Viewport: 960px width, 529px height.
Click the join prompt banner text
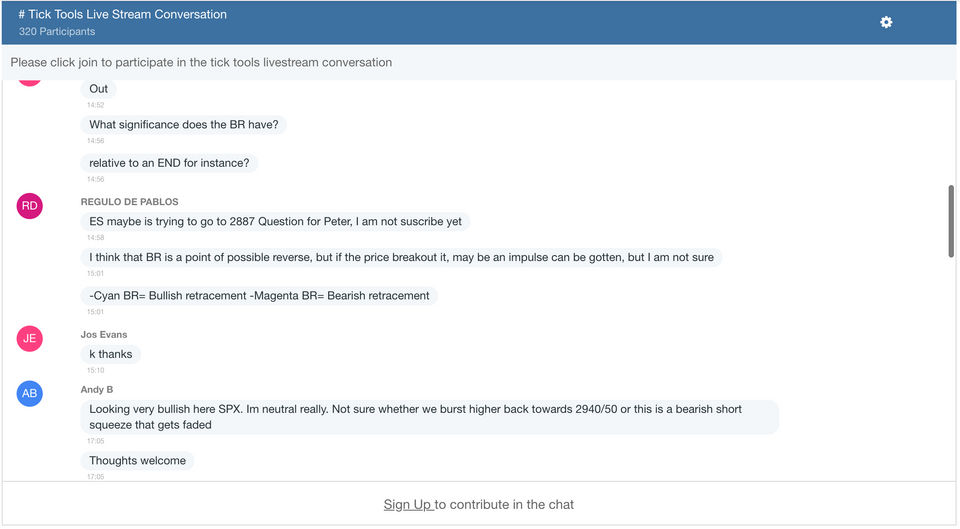[x=201, y=62]
